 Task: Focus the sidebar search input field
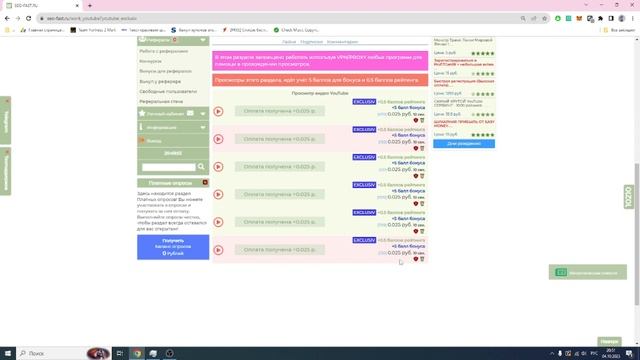169,167
